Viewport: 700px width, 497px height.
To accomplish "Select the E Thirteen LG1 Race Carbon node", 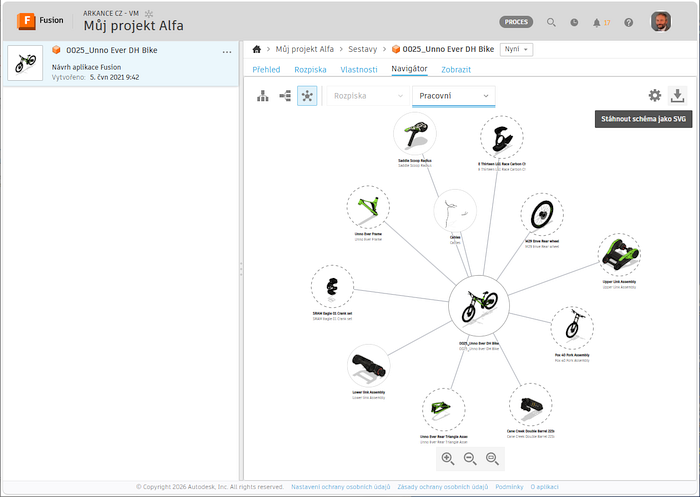I will pyautogui.click(x=502, y=137).
